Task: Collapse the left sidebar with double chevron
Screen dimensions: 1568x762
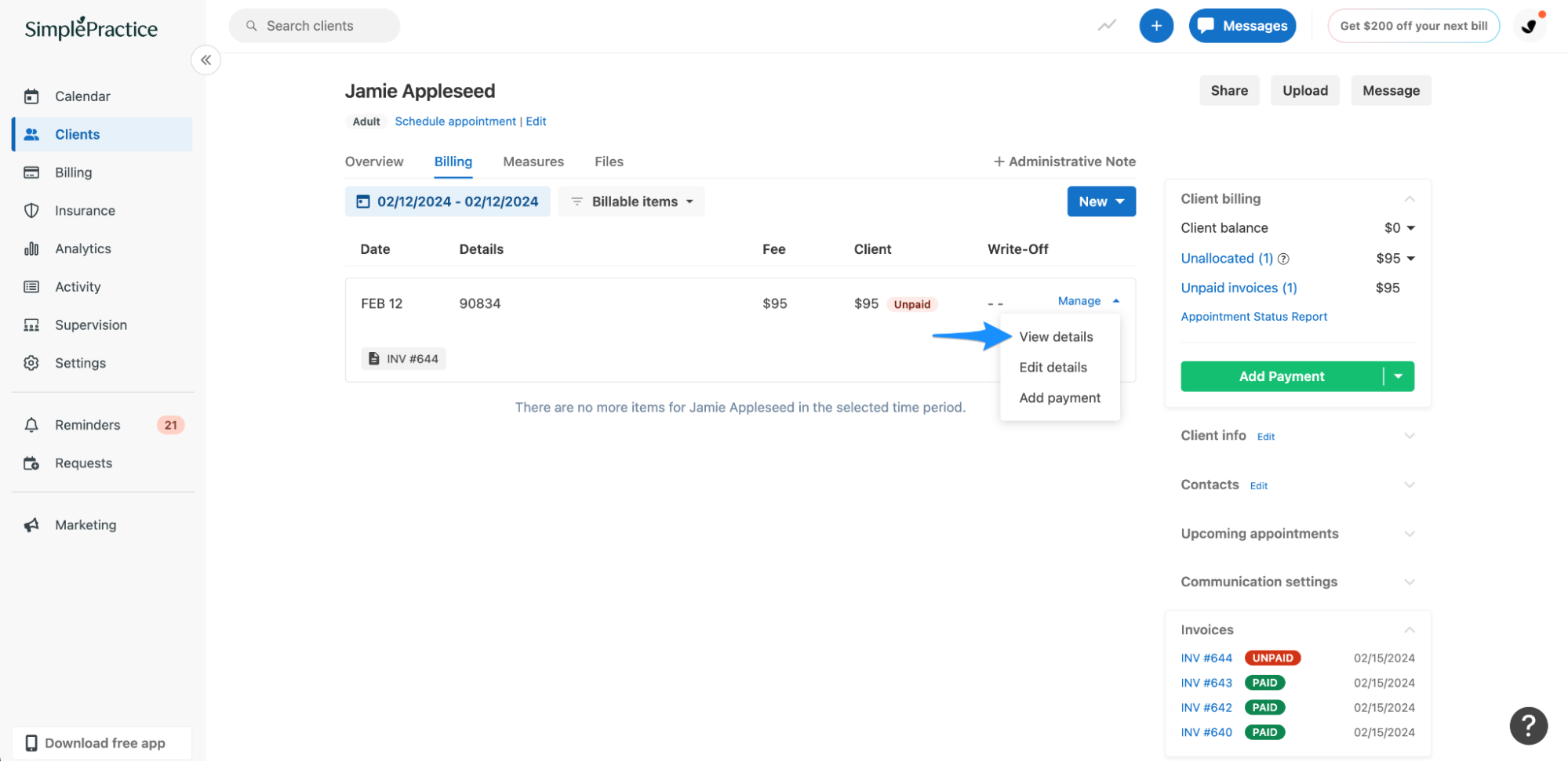Action: click(x=206, y=60)
